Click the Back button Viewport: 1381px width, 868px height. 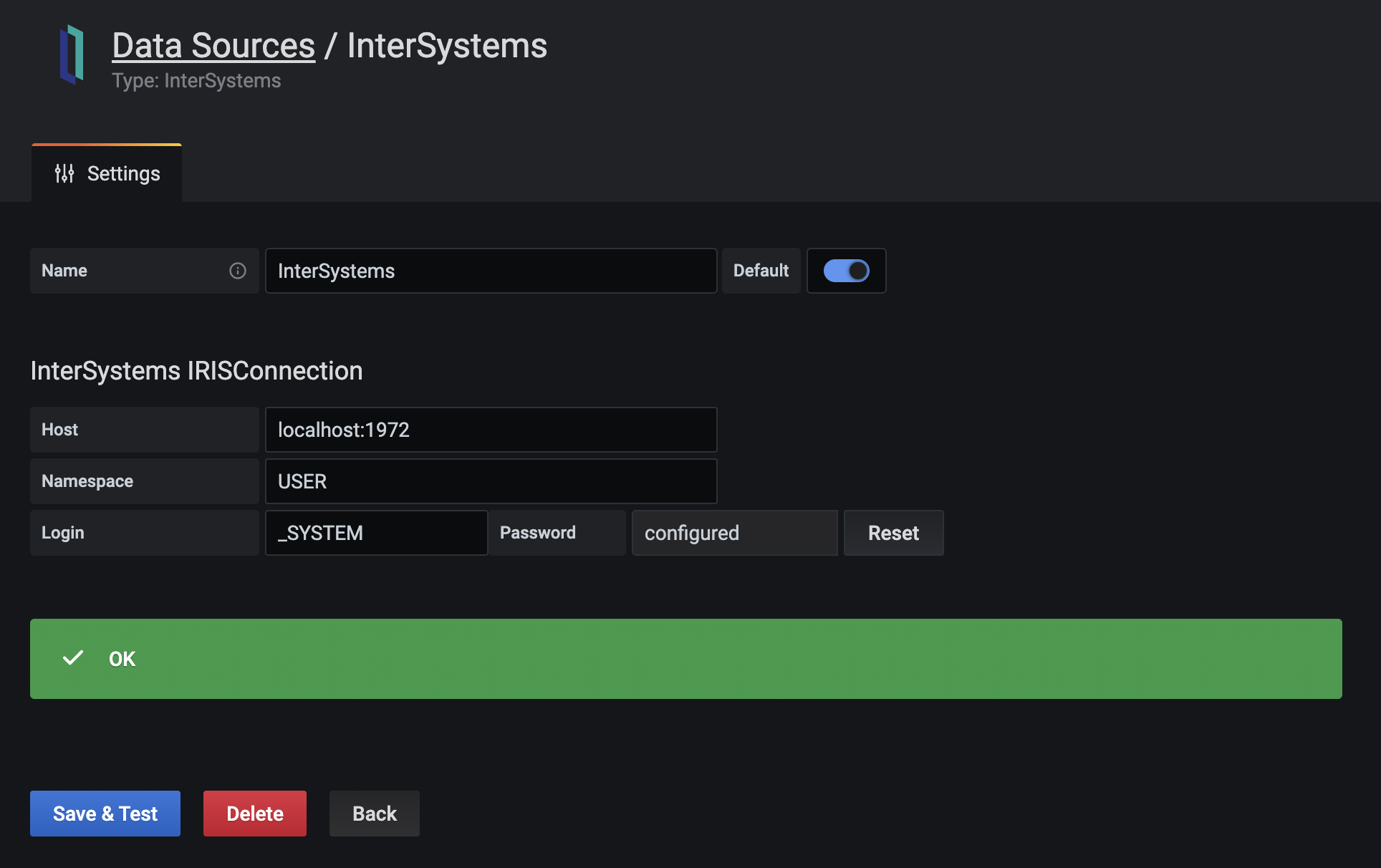pos(374,814)
